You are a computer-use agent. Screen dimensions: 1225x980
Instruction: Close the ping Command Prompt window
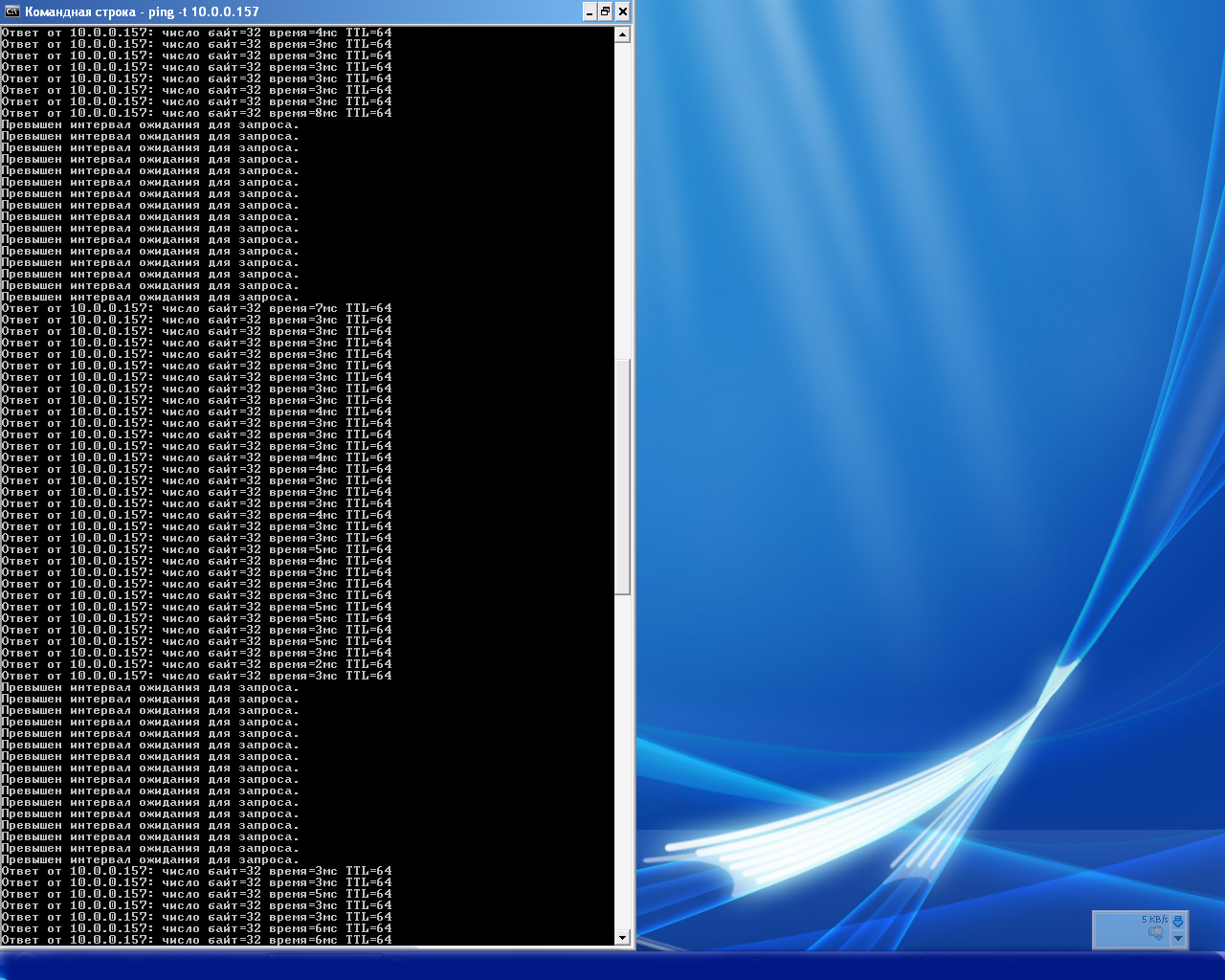(x=622, y=11)
